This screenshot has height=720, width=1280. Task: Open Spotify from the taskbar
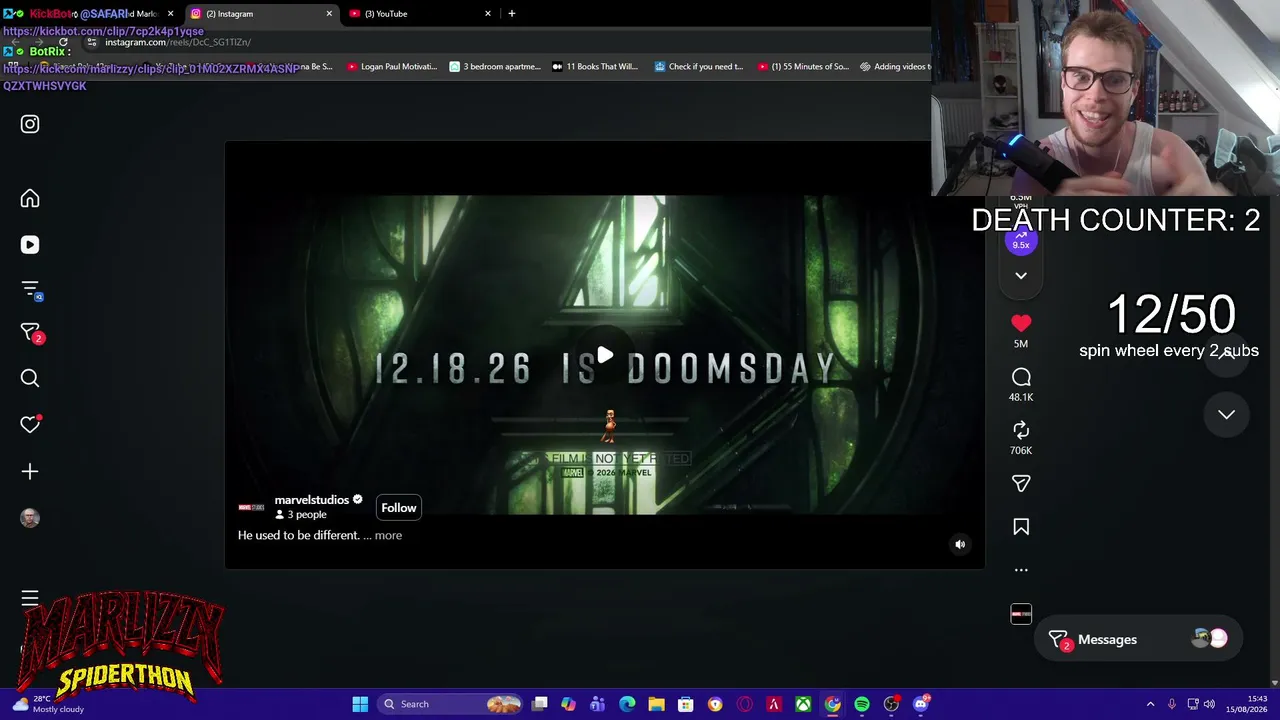click(x=862, y=704)
